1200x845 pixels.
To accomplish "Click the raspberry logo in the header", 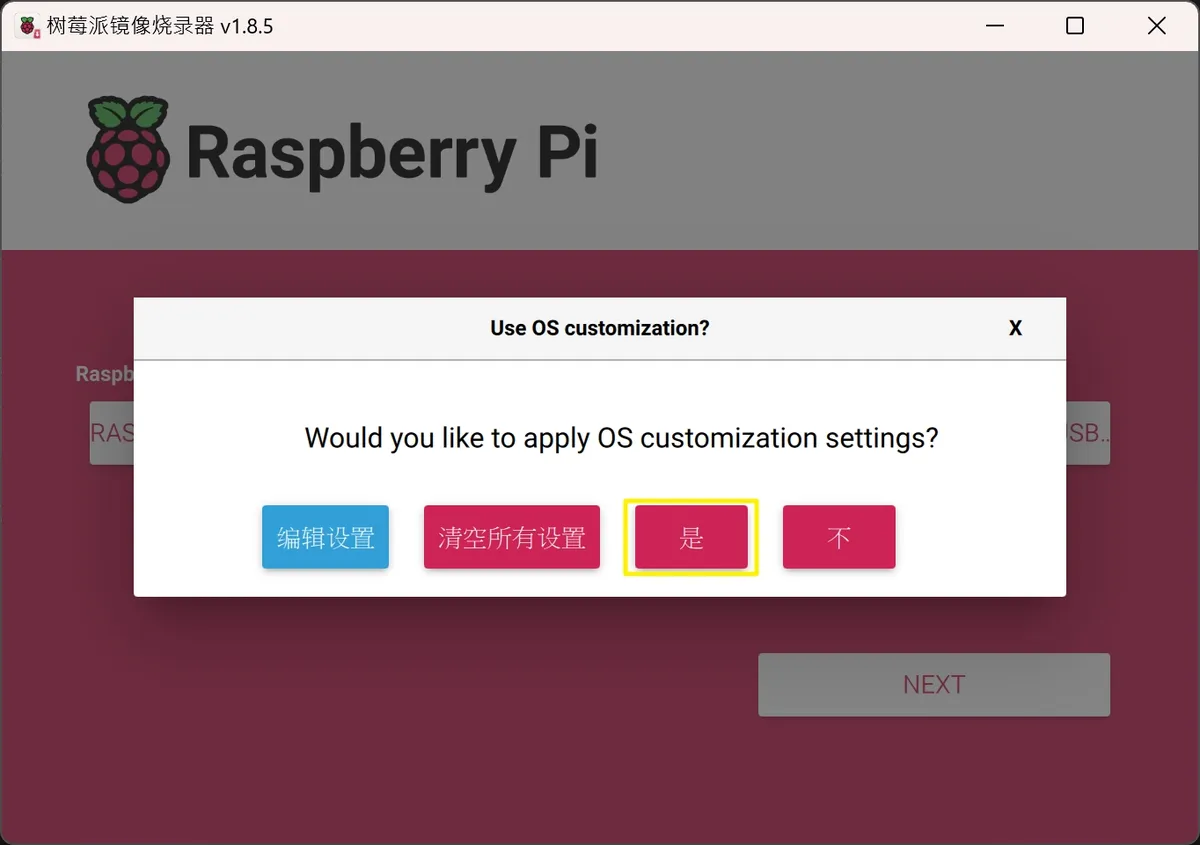I will tap(128, 149).
